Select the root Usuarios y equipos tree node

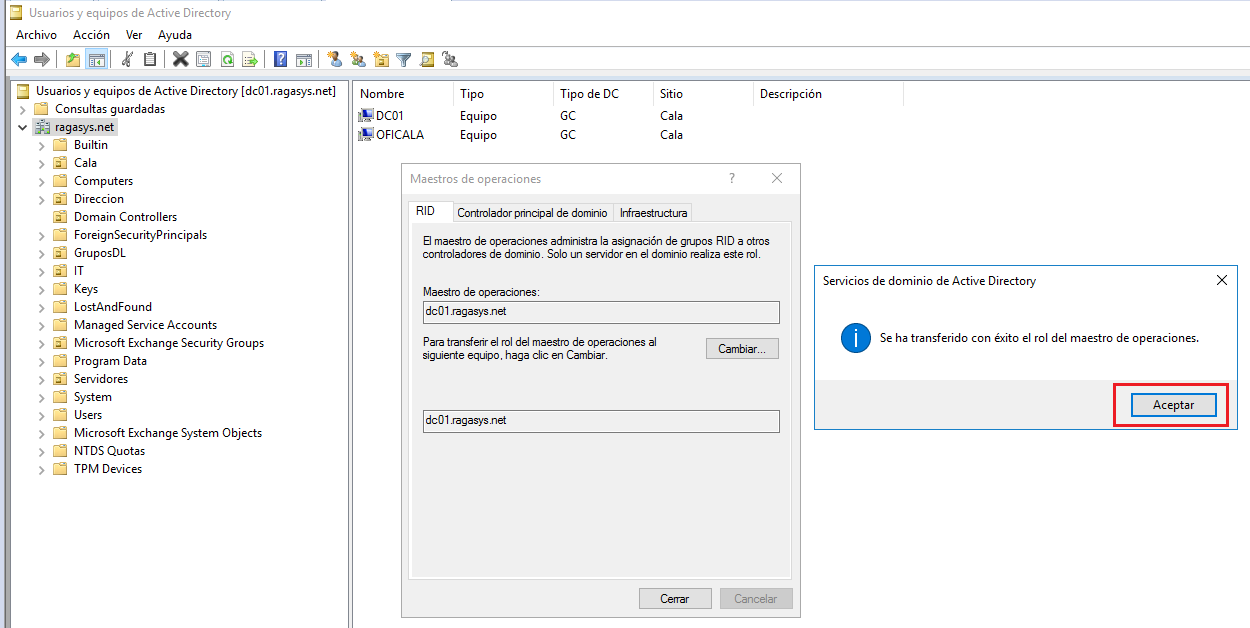click(185, 91)
